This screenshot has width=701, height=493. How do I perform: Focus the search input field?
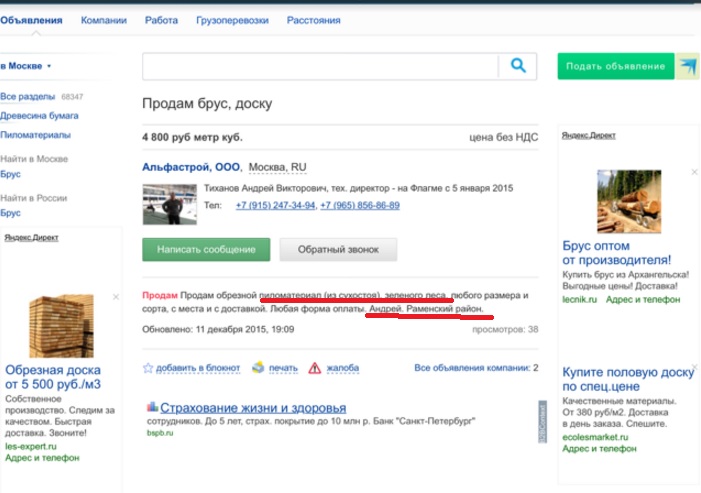pos(320,66)
